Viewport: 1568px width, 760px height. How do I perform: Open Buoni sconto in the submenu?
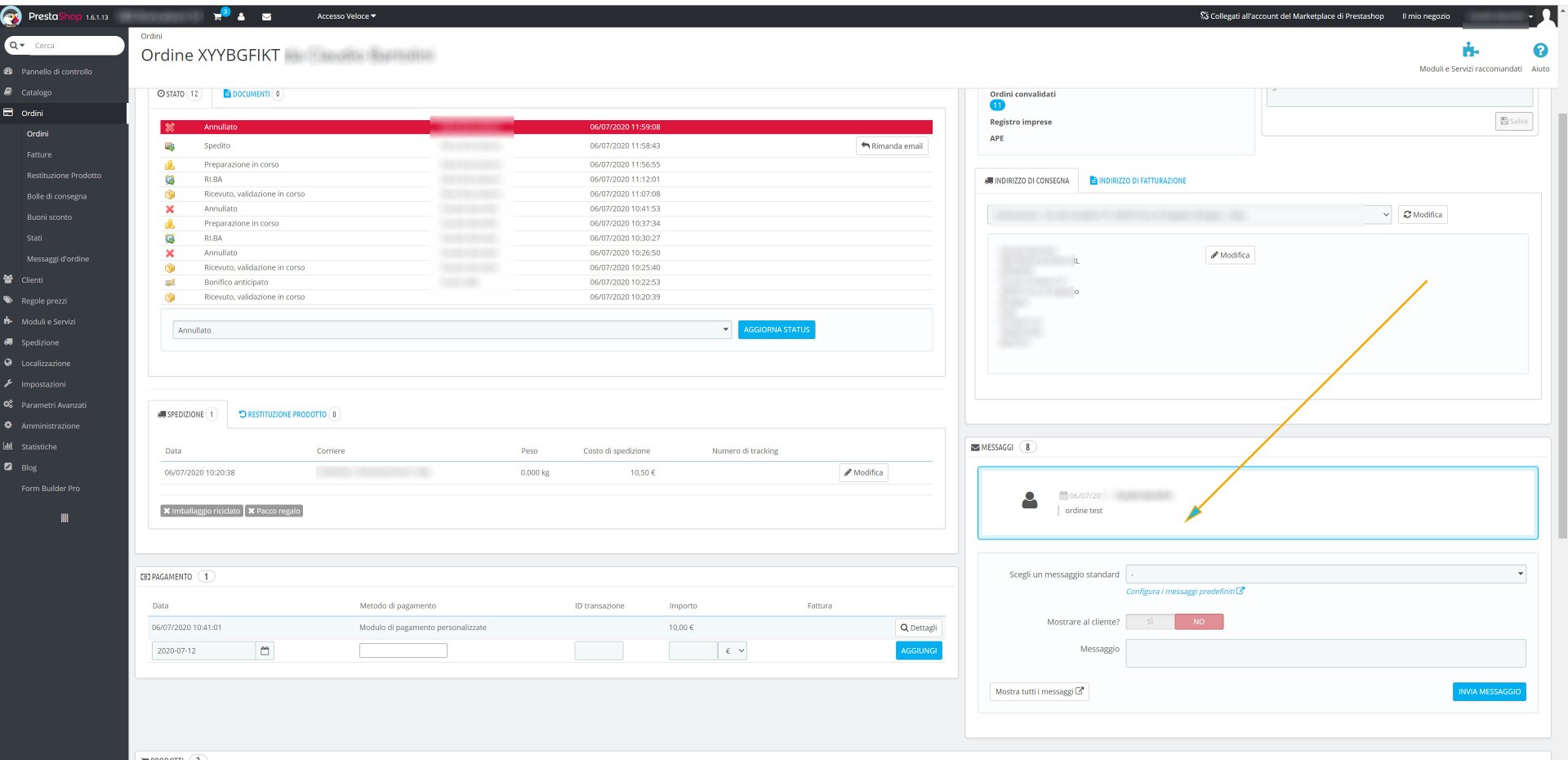point(49,217)
